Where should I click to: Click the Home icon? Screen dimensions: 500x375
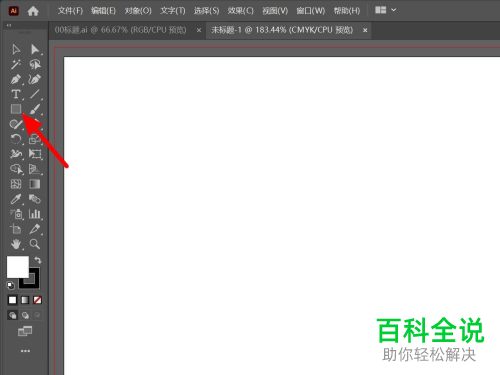click(x=33, y=11)
